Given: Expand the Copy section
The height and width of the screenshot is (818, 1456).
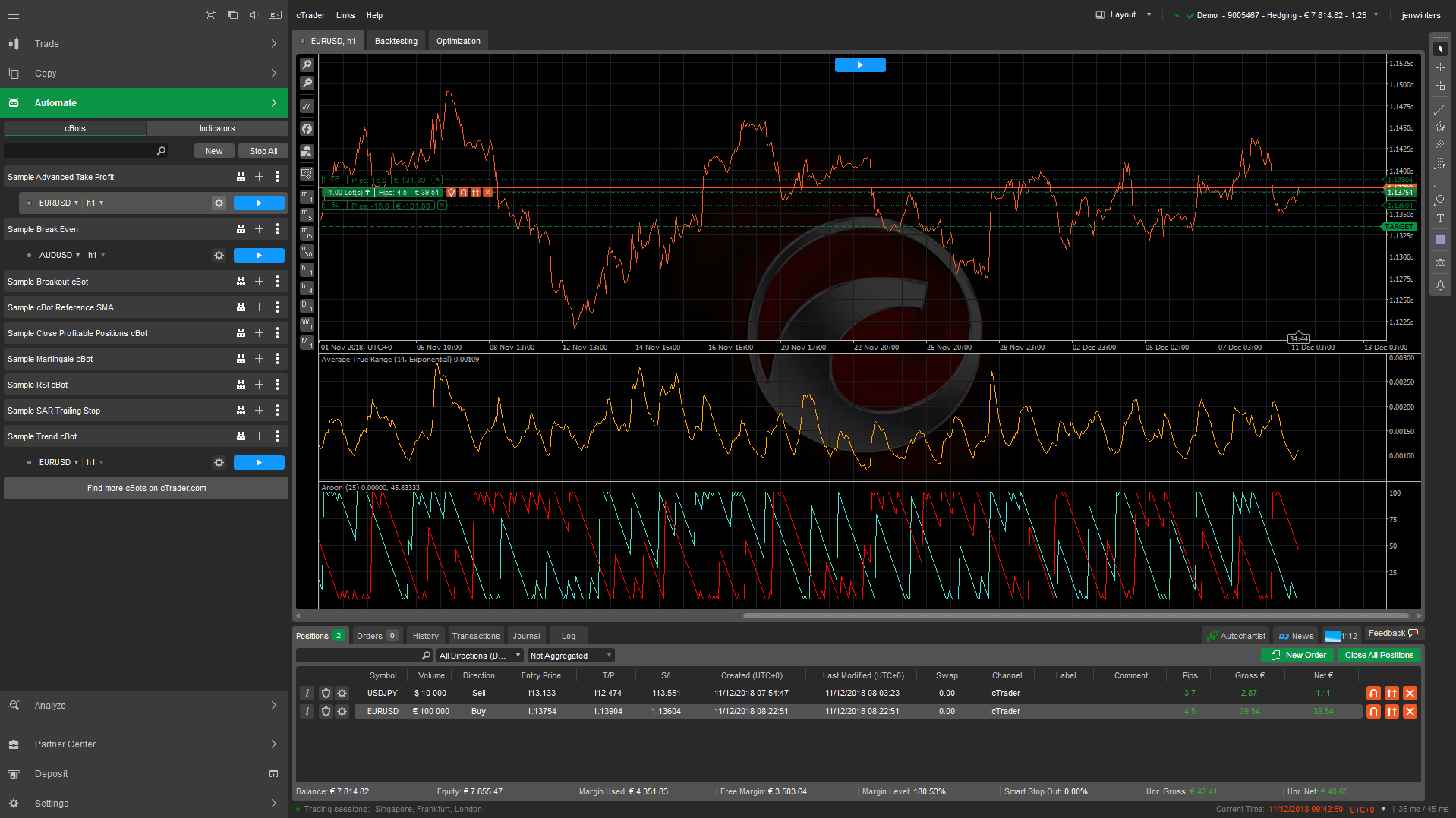Looking at the screenshot, I should (144, 74).
